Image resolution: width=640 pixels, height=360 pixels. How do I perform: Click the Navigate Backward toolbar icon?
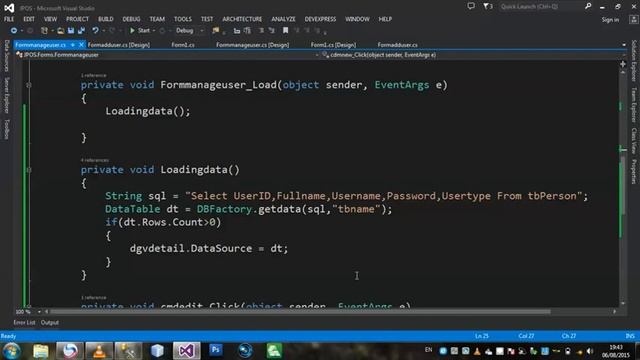click(13, 31)
